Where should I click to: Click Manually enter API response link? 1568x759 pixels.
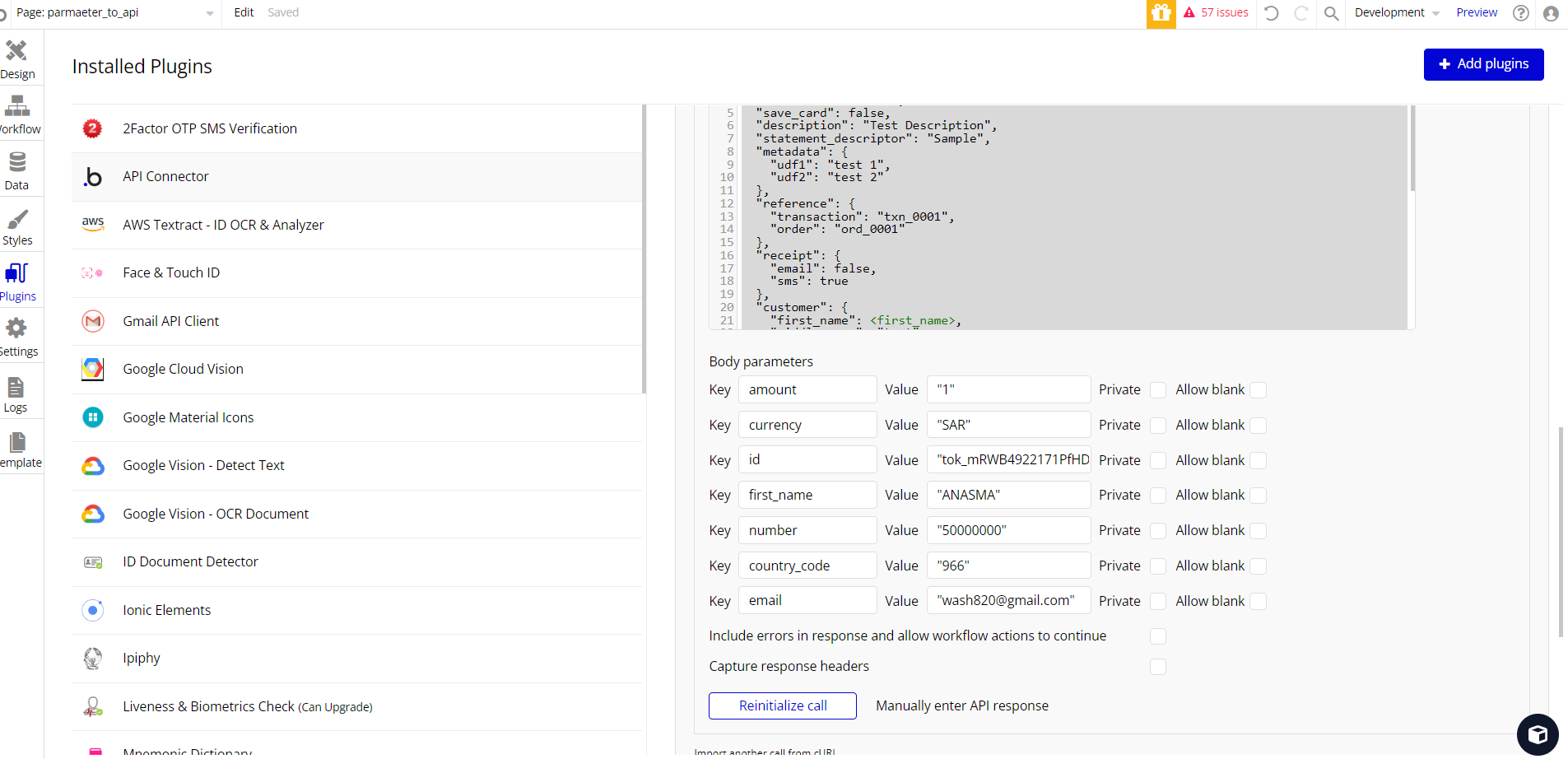pos(962,706)
